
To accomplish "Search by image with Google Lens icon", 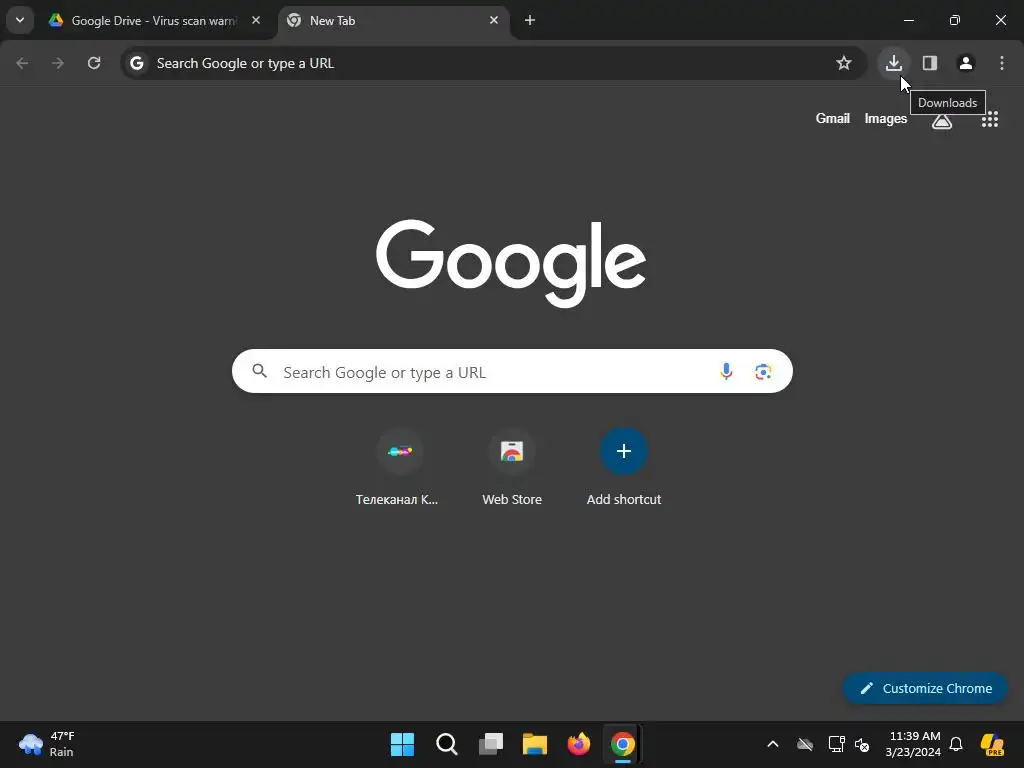I will pyautogui.click(x=763, y=372).
